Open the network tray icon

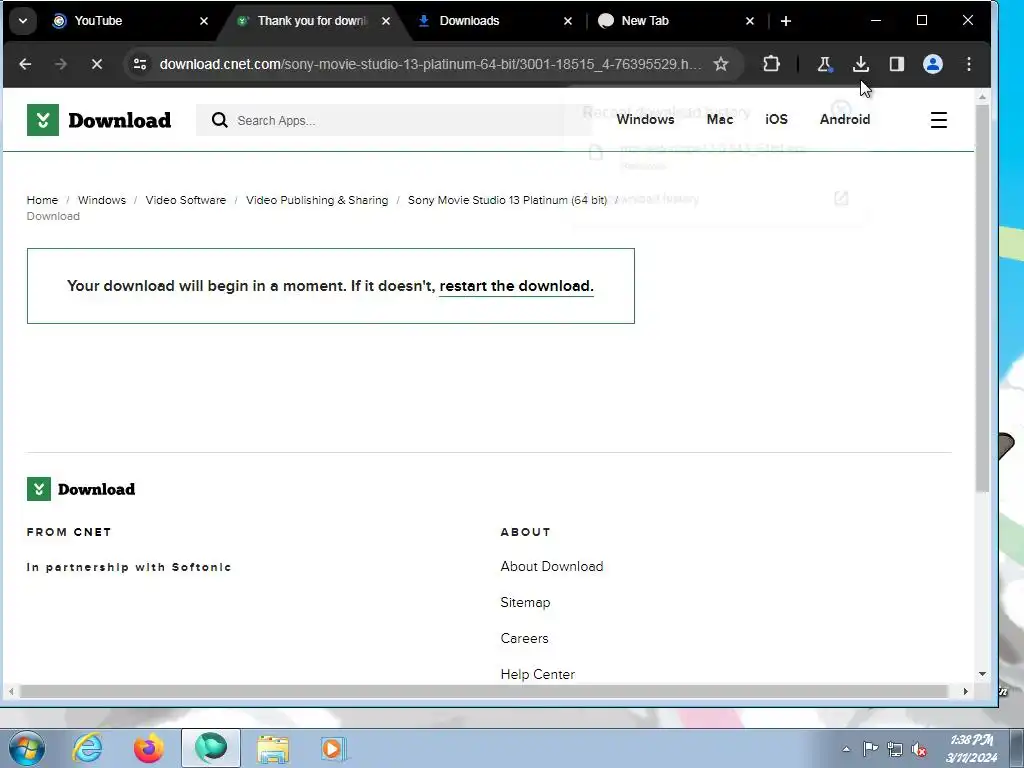click(895, 749)
